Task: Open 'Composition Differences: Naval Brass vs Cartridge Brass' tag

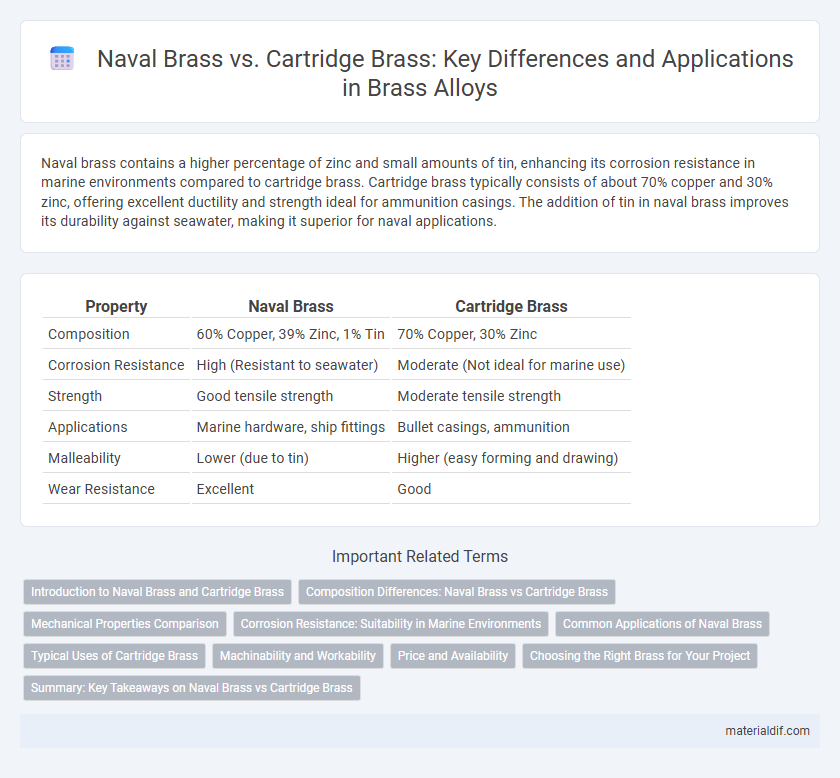Action: pyautogui.click(x=457, y=592)
